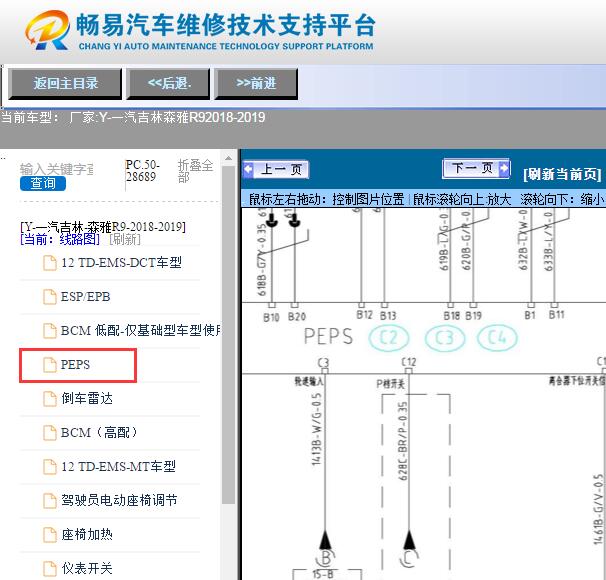
Task: Click document icon beside 12 TD-EMS-MT车型
Action: click(49, 467)
